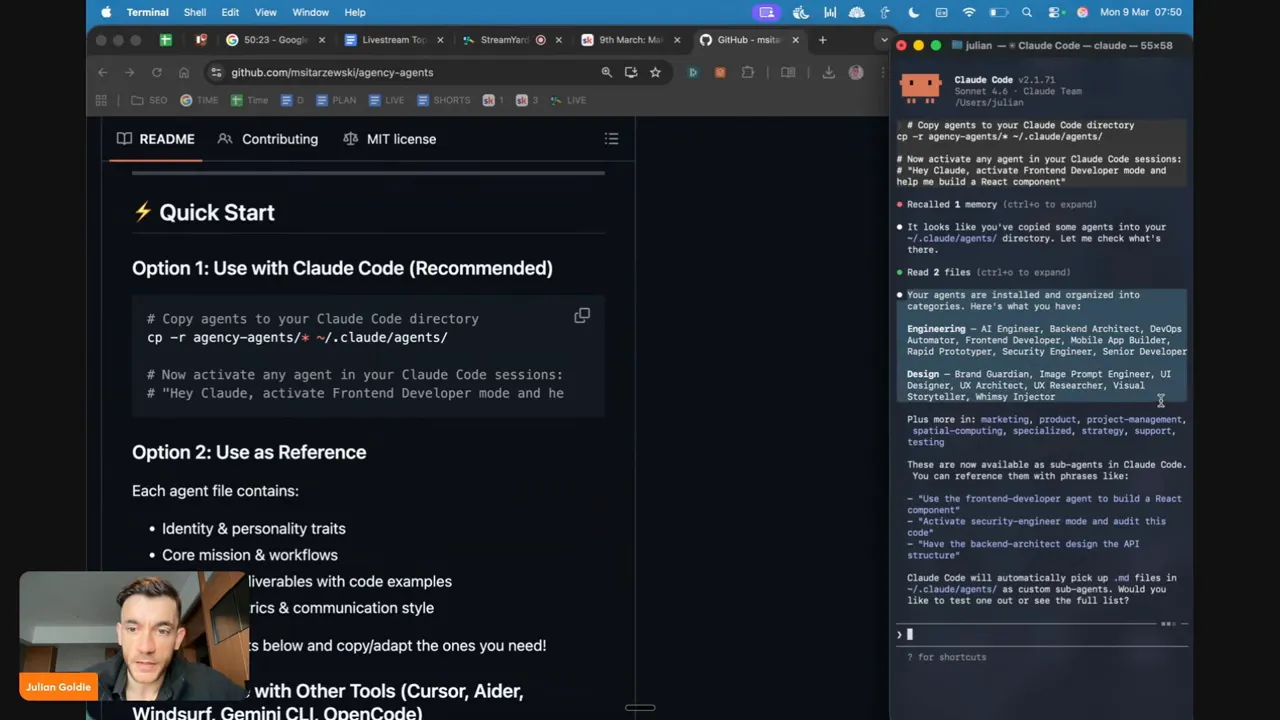
Task: Switch to the Livestream Topics browser tab
Action: click(x=394, y=40)
